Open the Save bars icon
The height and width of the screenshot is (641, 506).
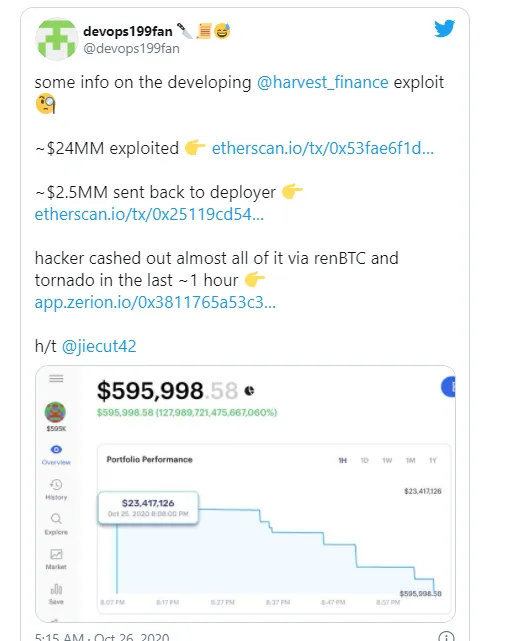tap(56, 589)
